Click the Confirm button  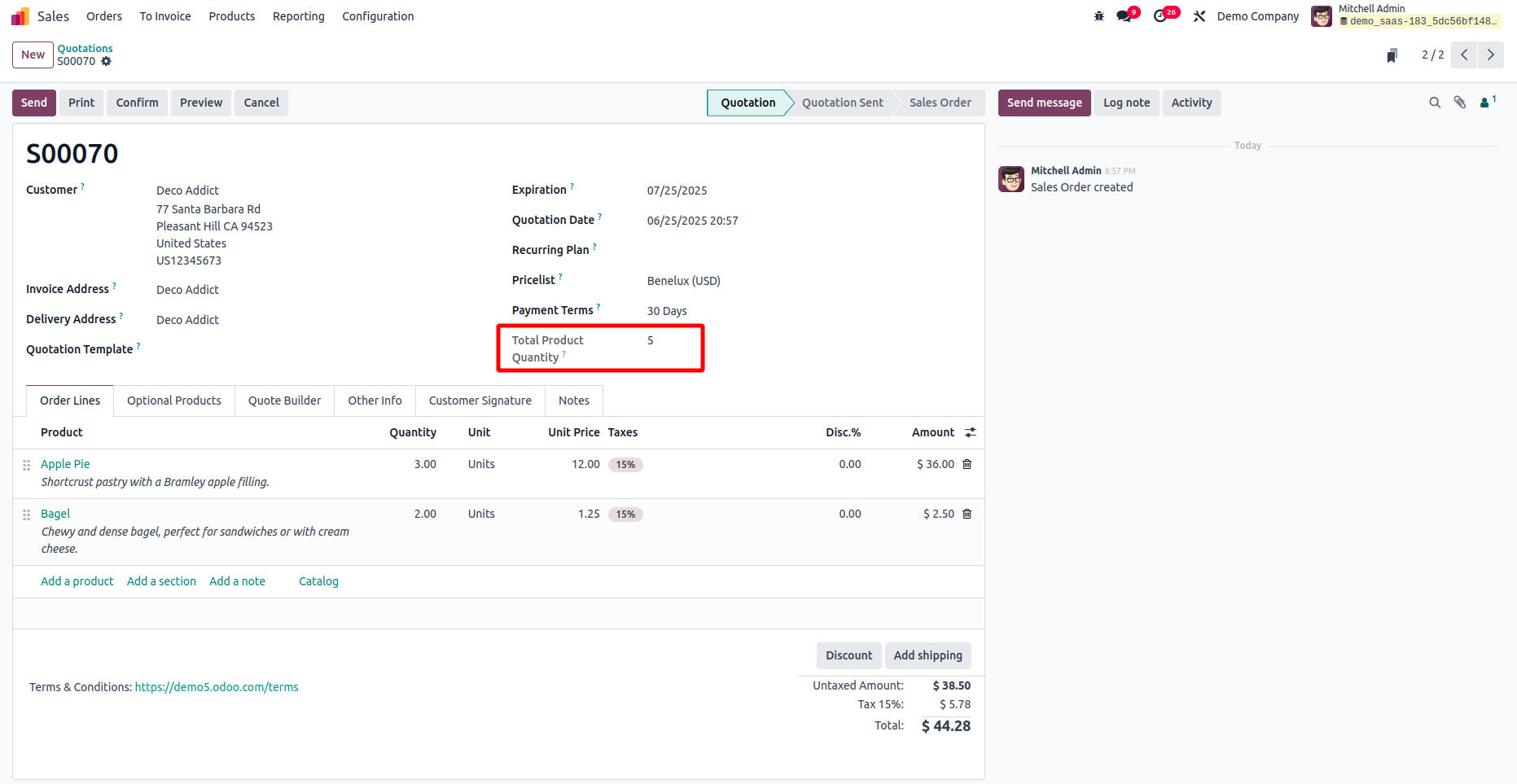coord(137,103)
